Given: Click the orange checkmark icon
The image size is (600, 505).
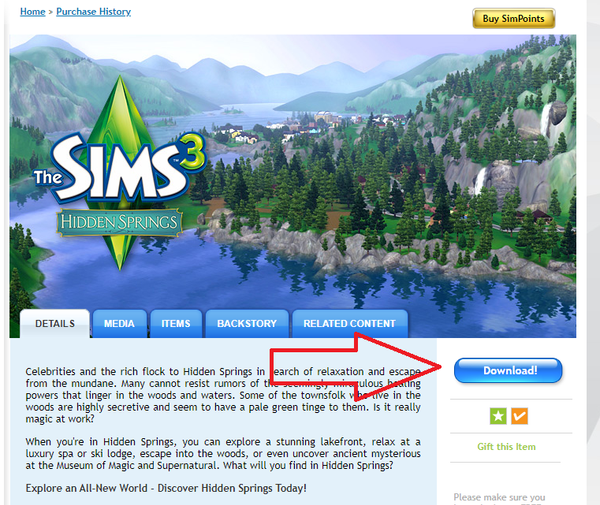Looking at the screenshot, I should pos(519,416).
